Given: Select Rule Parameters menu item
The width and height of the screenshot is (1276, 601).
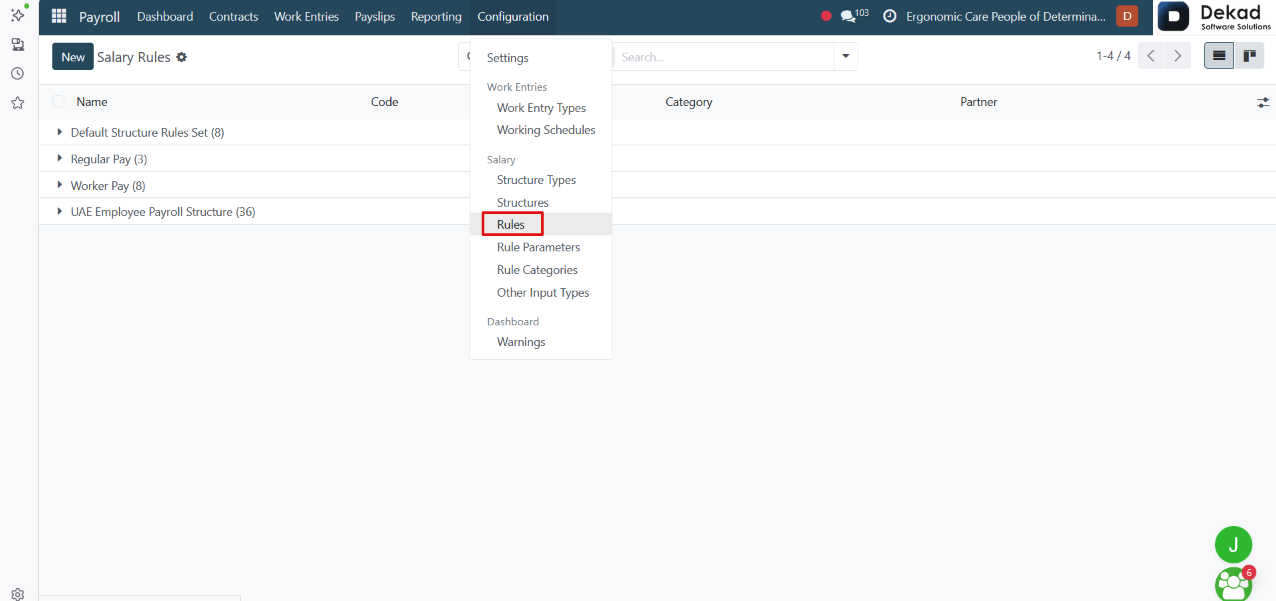Looking at the screenshot, I should pyautogui.click(x=538, y=247).
